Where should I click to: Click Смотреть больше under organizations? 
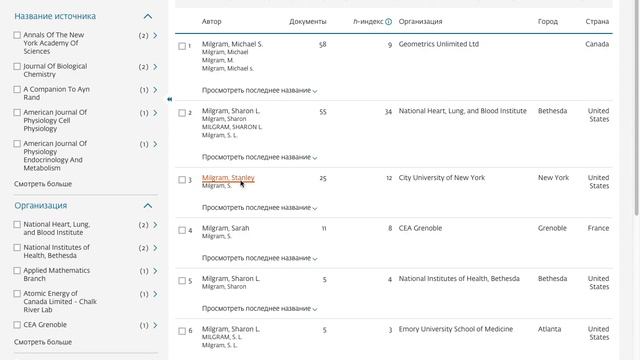pos(43,342)
